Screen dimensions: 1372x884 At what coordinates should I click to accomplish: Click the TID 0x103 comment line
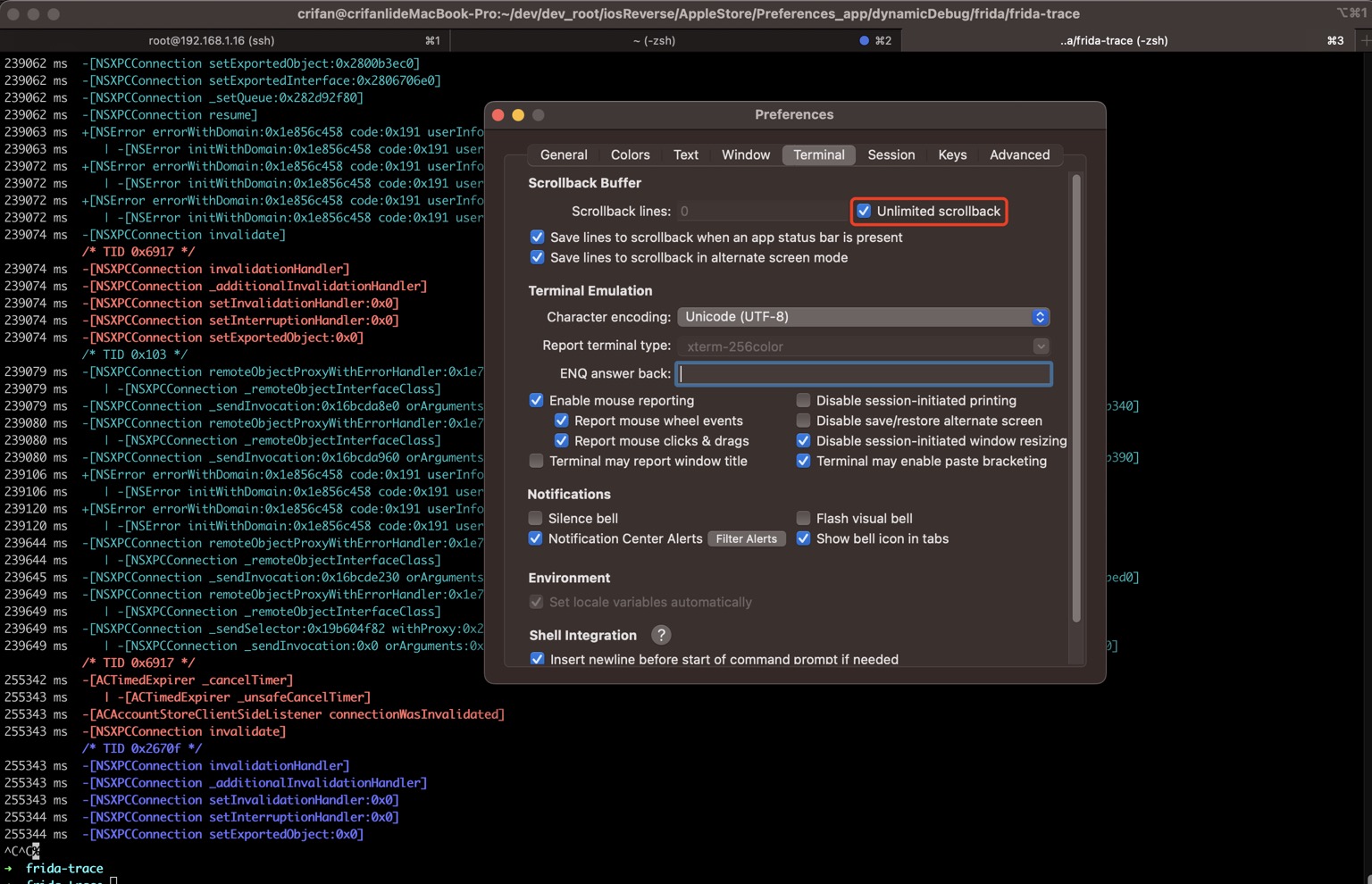[x=134, y=354]
